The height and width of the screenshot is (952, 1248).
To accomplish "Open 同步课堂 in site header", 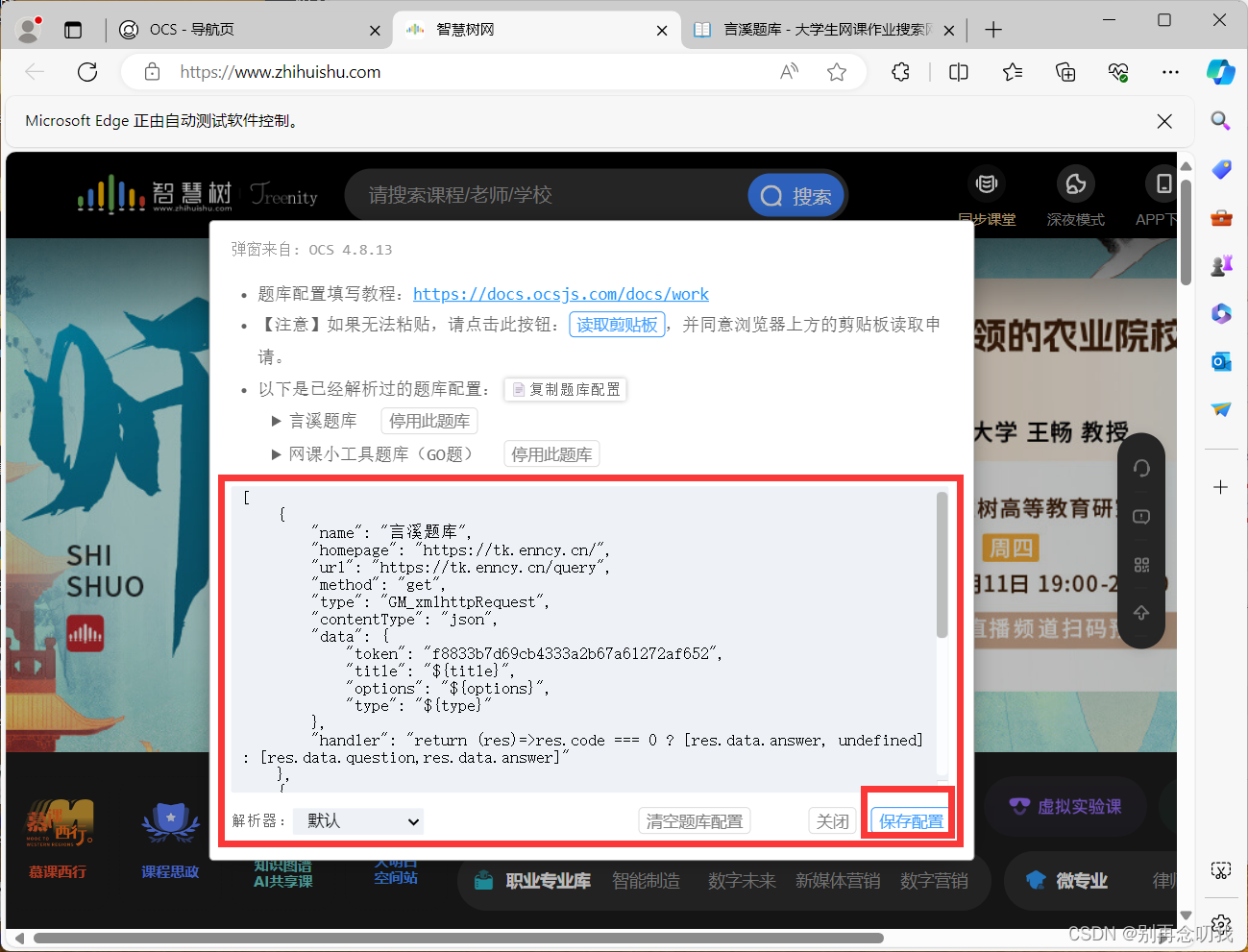I will coord(987,197).
